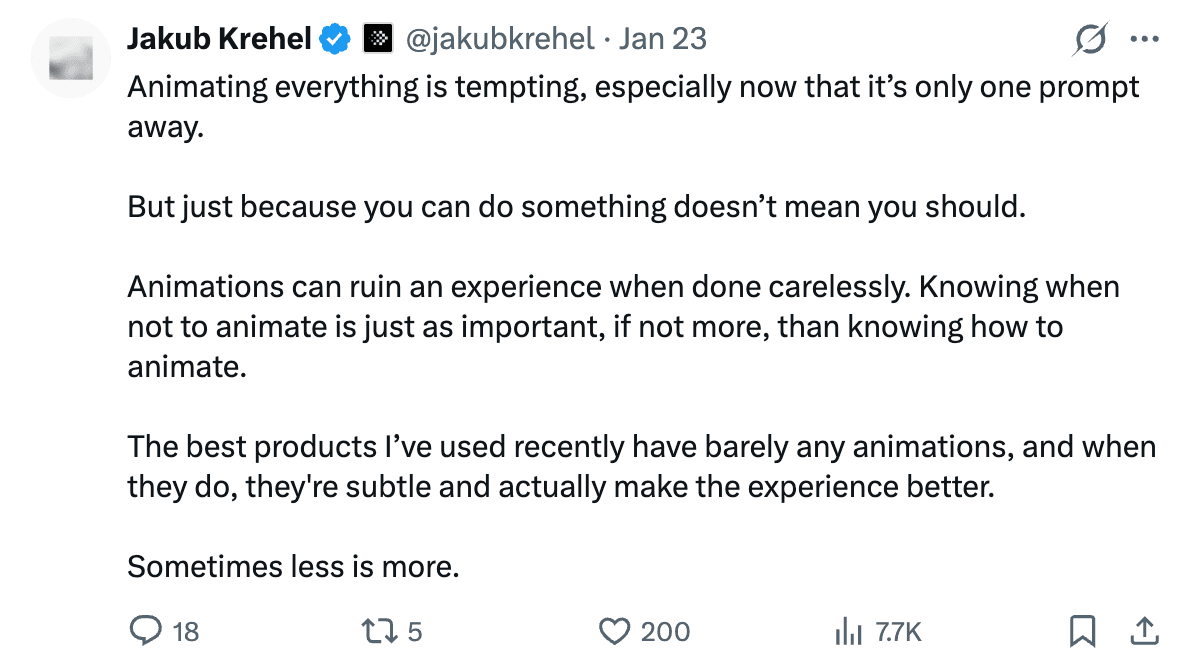The image size is (1192, 666).
Task: Click the share upload icon
Action: tap(1143, 631)
